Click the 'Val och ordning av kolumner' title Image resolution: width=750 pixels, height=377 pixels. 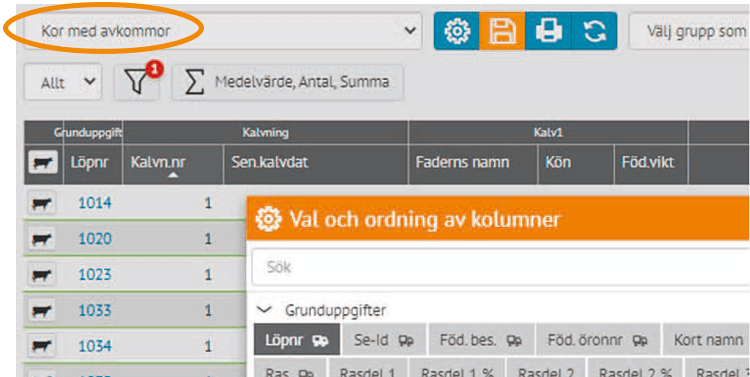(424, 219)
